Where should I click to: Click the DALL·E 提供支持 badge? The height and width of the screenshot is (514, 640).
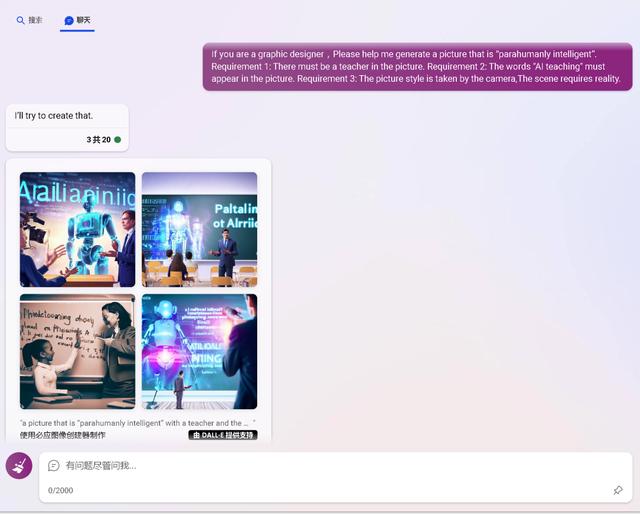pyautogui.click(x=223, y=435)
